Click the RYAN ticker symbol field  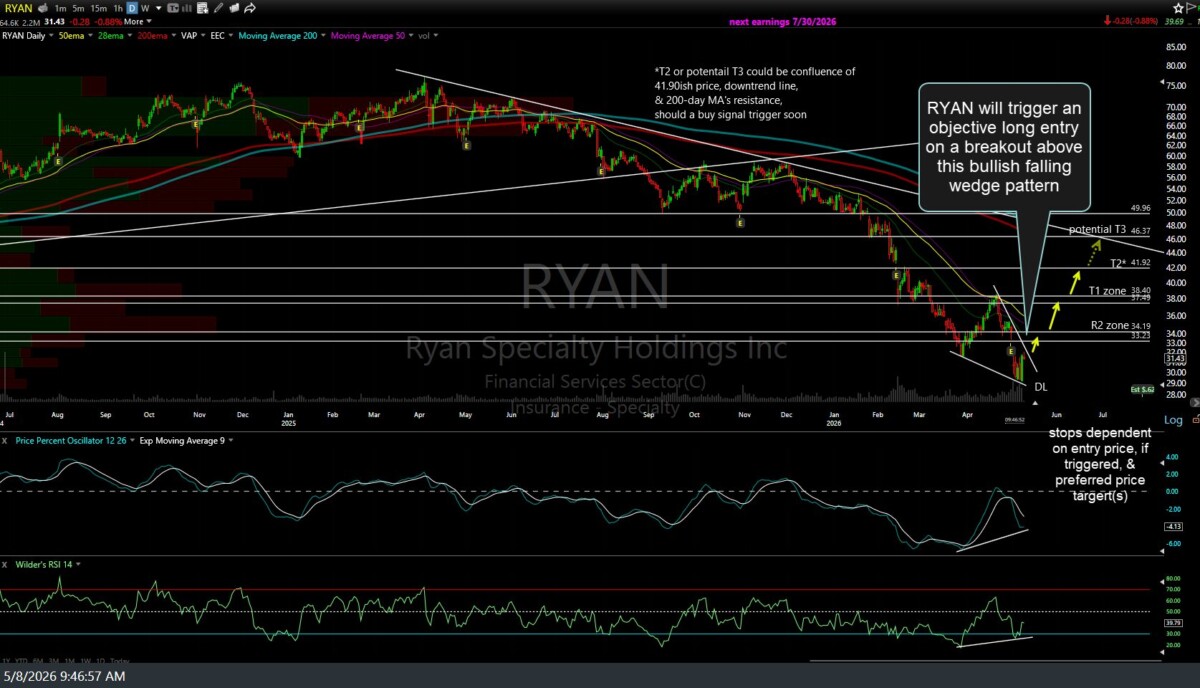coord(19,8)
